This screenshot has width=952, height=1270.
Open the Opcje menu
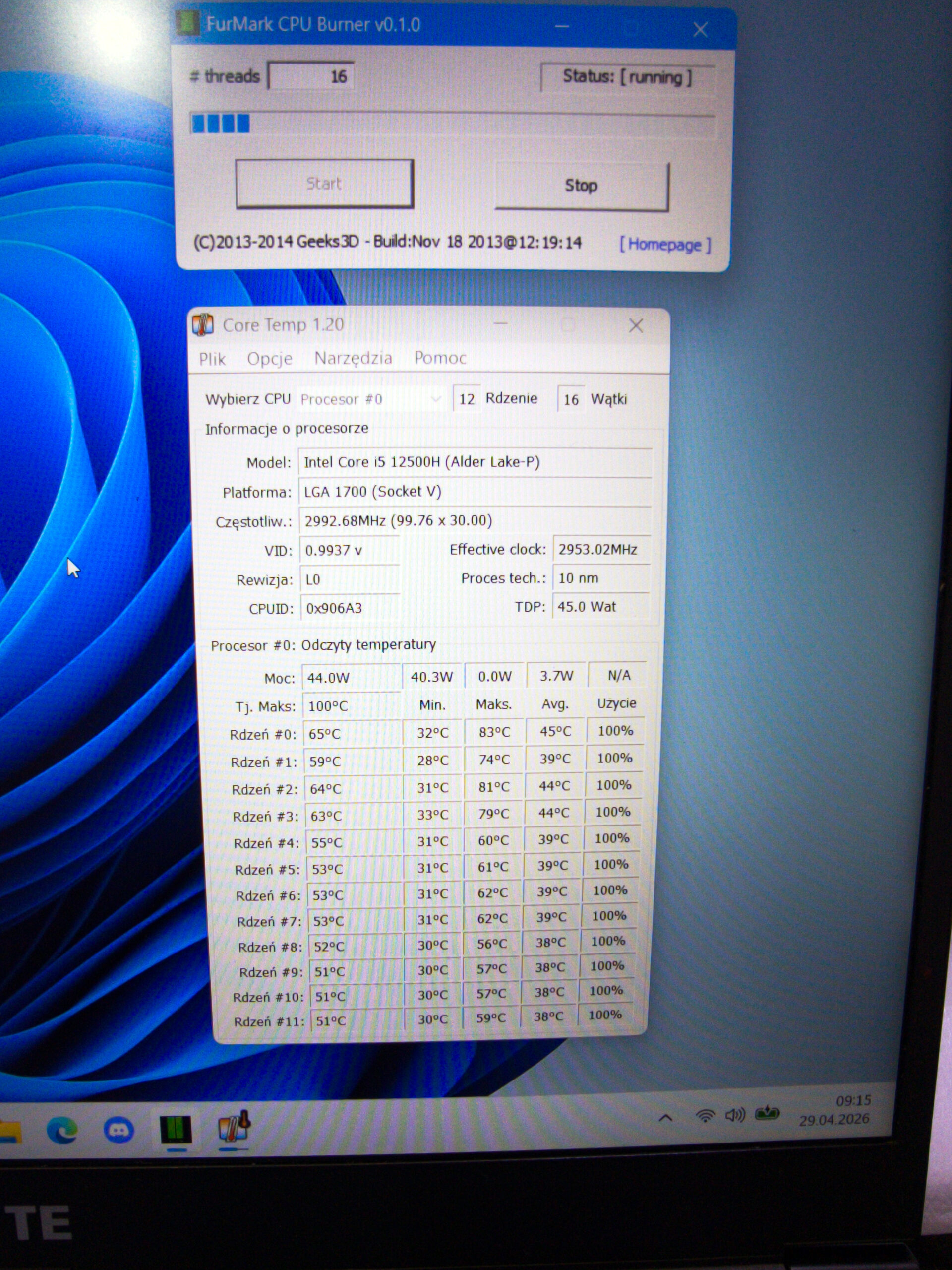[270, 359]
